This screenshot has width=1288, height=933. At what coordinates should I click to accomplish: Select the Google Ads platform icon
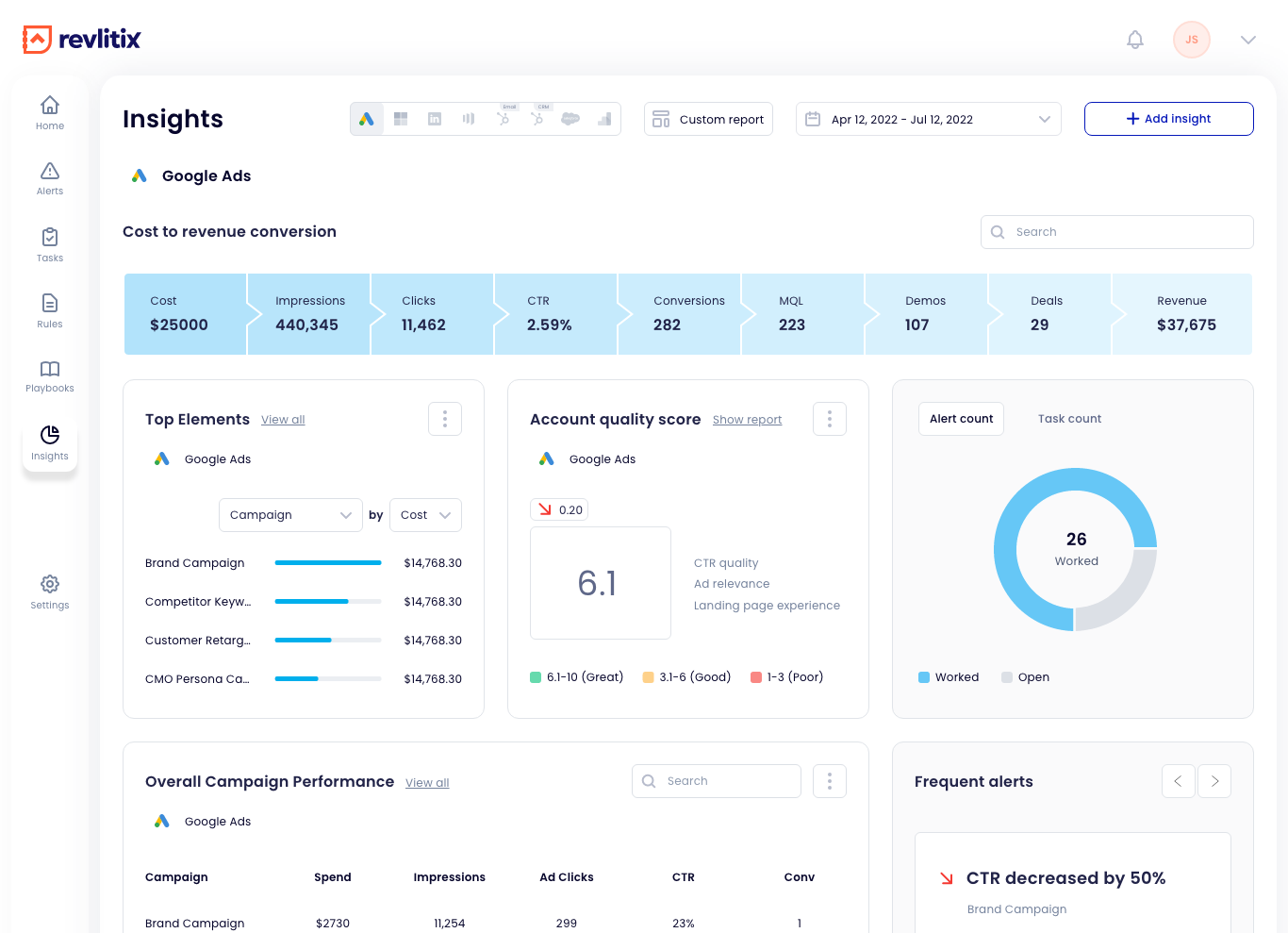(x=366, y=119)
